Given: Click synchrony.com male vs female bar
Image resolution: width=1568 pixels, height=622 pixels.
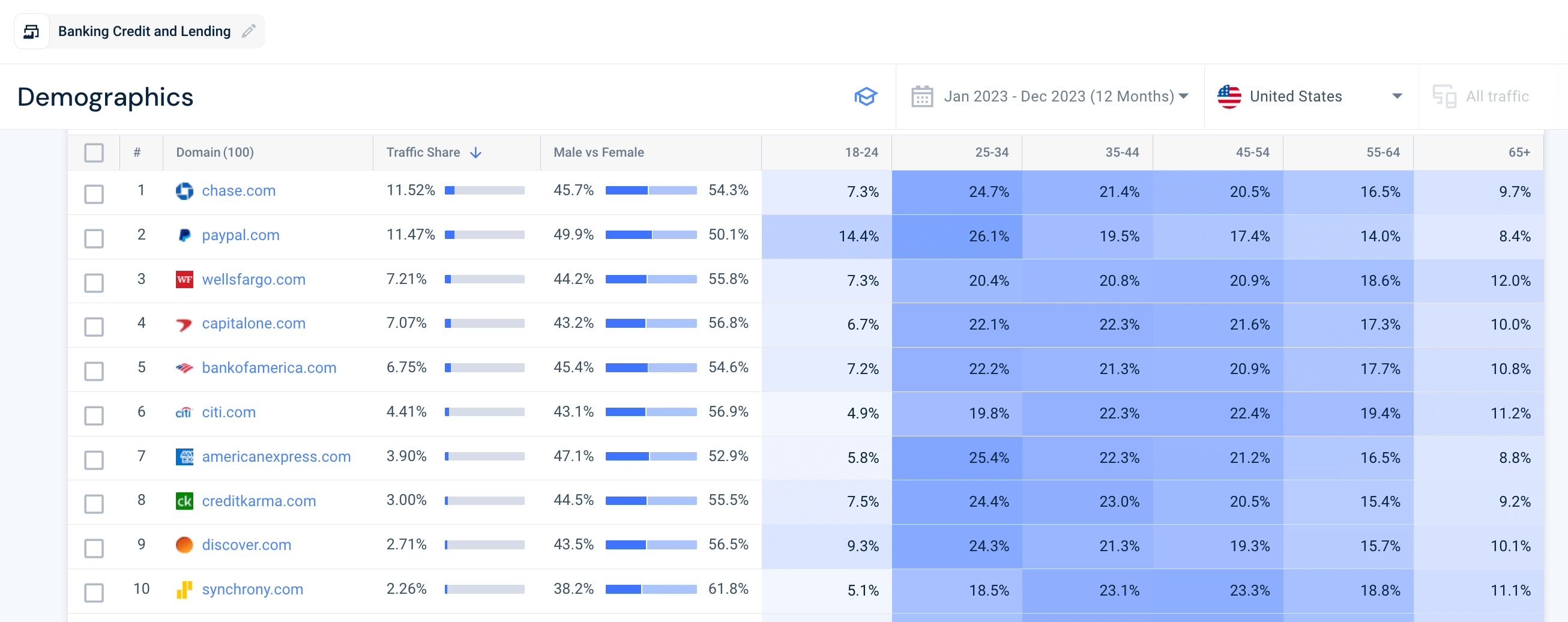Looking at the screenshot, I should click(651, 589).
